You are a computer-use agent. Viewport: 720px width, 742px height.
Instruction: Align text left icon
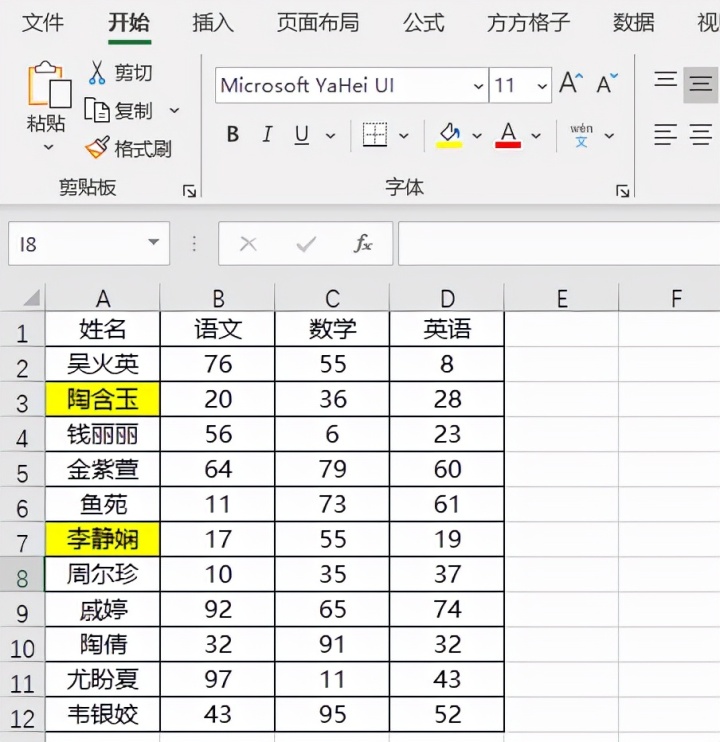pos(666,135)
